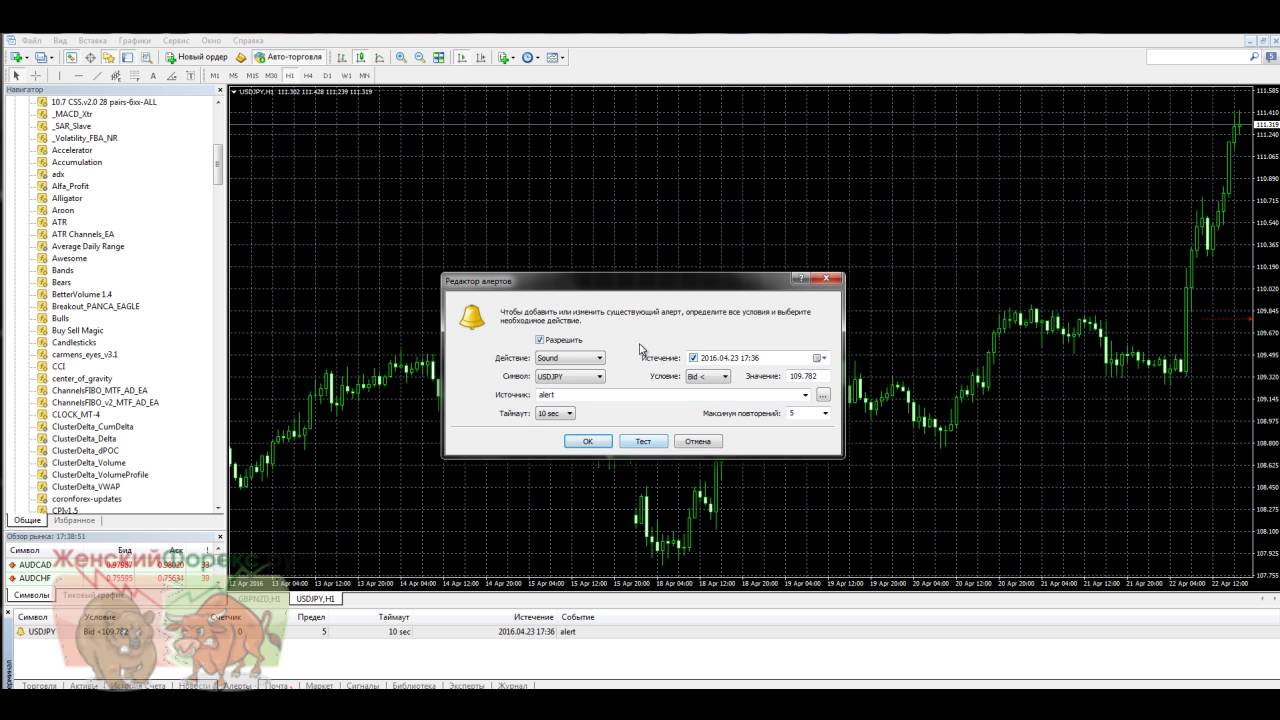Open the Графики menu
This screenshot has height=720, width=1280.
[134, 41]
